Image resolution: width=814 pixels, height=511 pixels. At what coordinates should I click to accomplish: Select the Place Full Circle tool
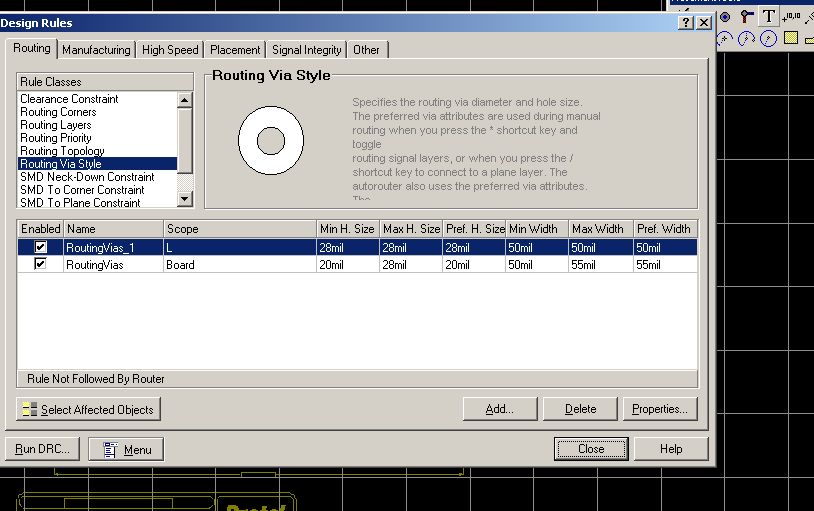(x=768, y=38)
